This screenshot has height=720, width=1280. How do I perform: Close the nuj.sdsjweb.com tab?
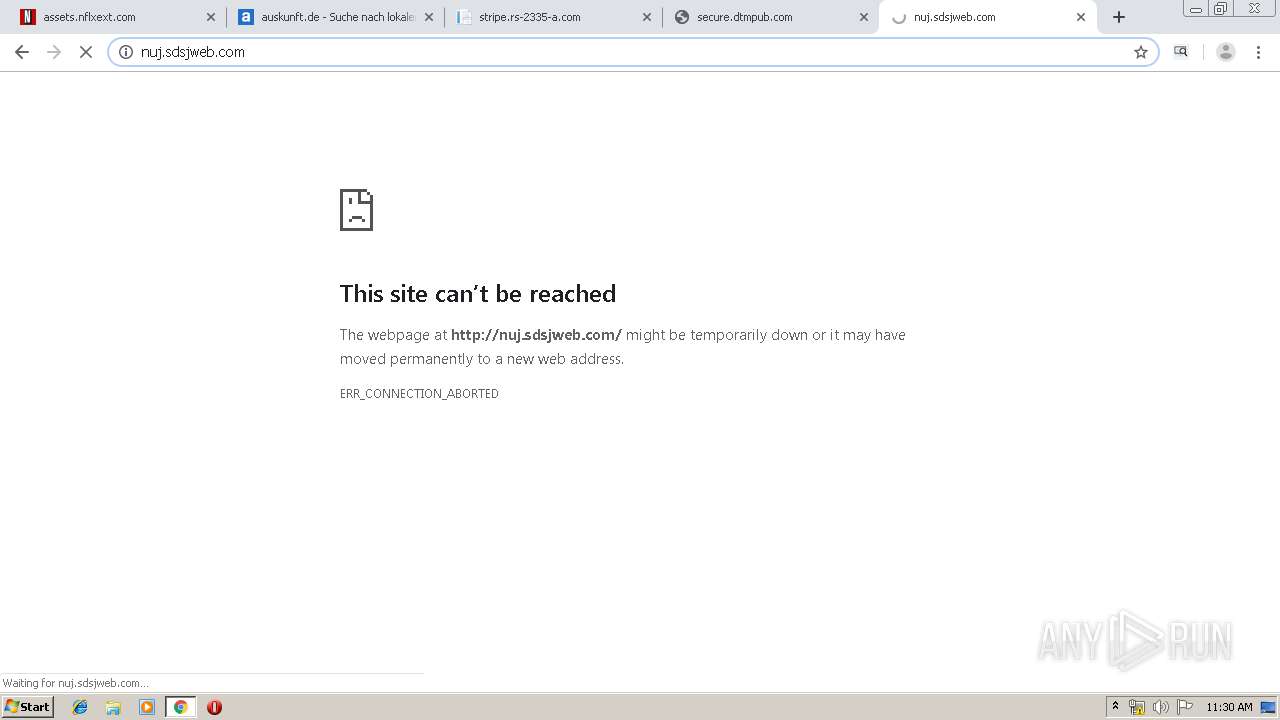point(1081,17)
